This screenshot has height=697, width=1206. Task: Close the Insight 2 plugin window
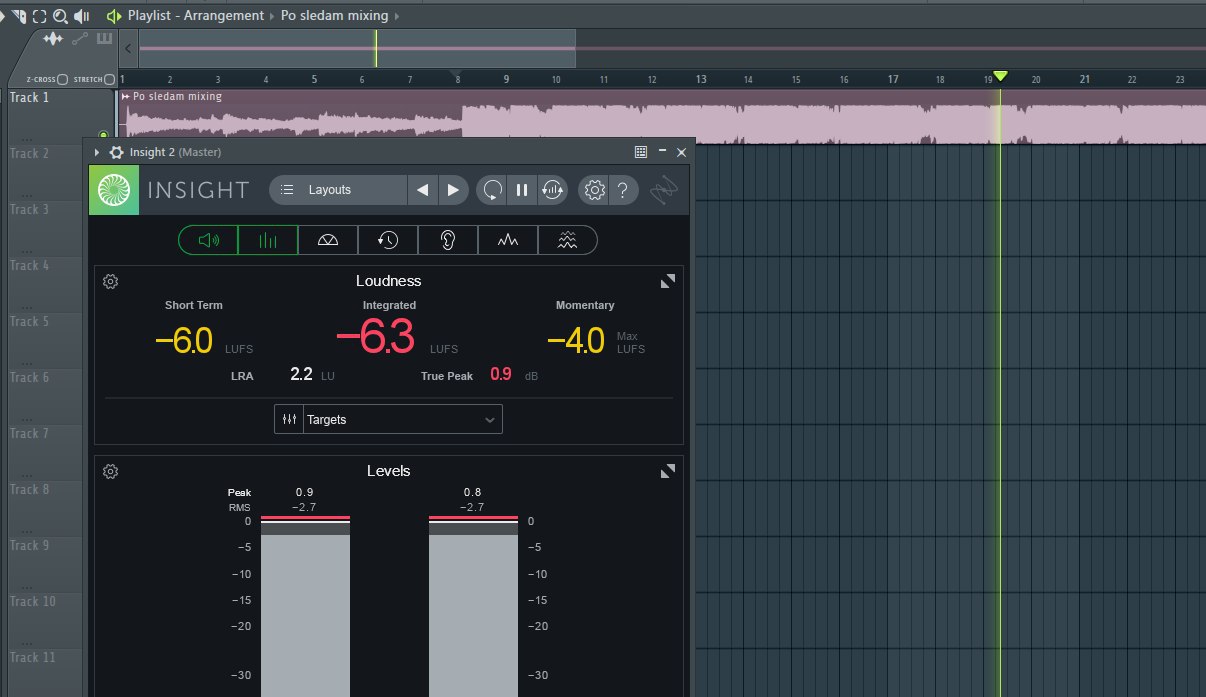tap(682, 152)
